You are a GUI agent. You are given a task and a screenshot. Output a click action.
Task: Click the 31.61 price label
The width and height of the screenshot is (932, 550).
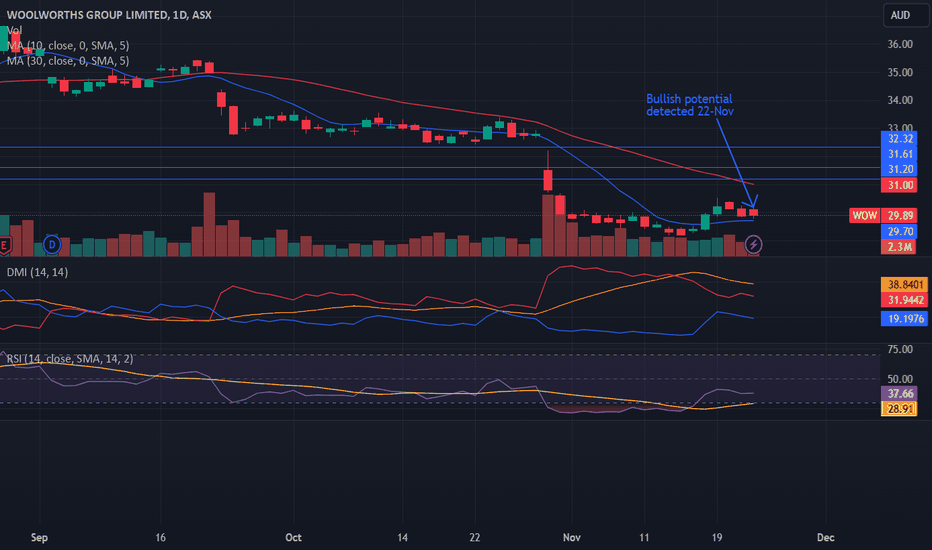pyautogui.click(x=899, y=154)
